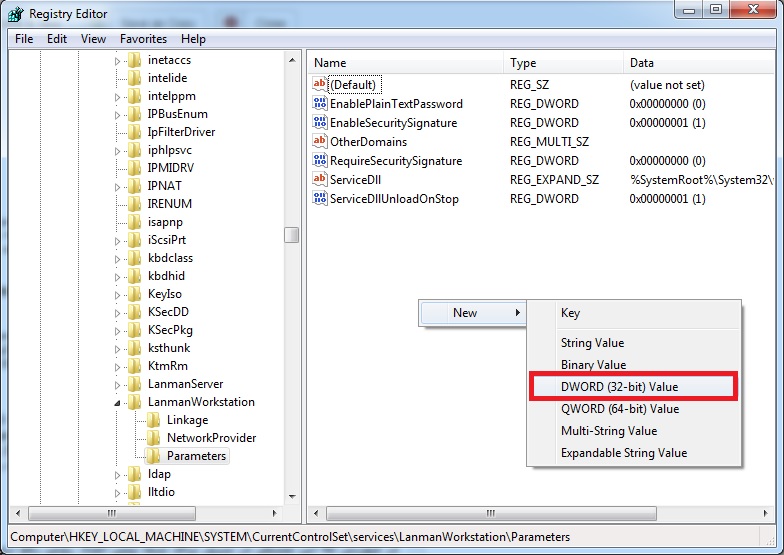Click the LanmanServer folder icon
This screenshot has height=555, width=784.
[x=135, y=384]
